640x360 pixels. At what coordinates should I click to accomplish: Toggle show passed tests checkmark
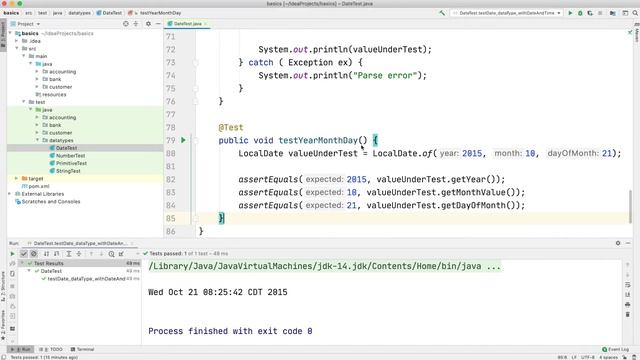[x=24, y=253]
